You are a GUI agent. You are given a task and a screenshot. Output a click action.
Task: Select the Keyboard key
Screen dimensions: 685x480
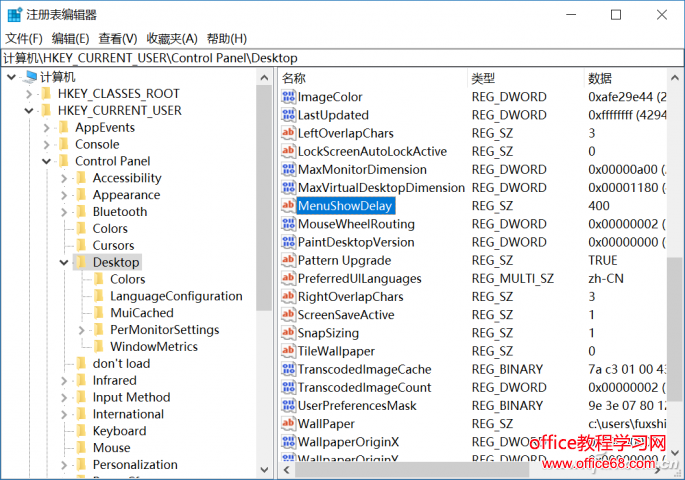[119, 431]
